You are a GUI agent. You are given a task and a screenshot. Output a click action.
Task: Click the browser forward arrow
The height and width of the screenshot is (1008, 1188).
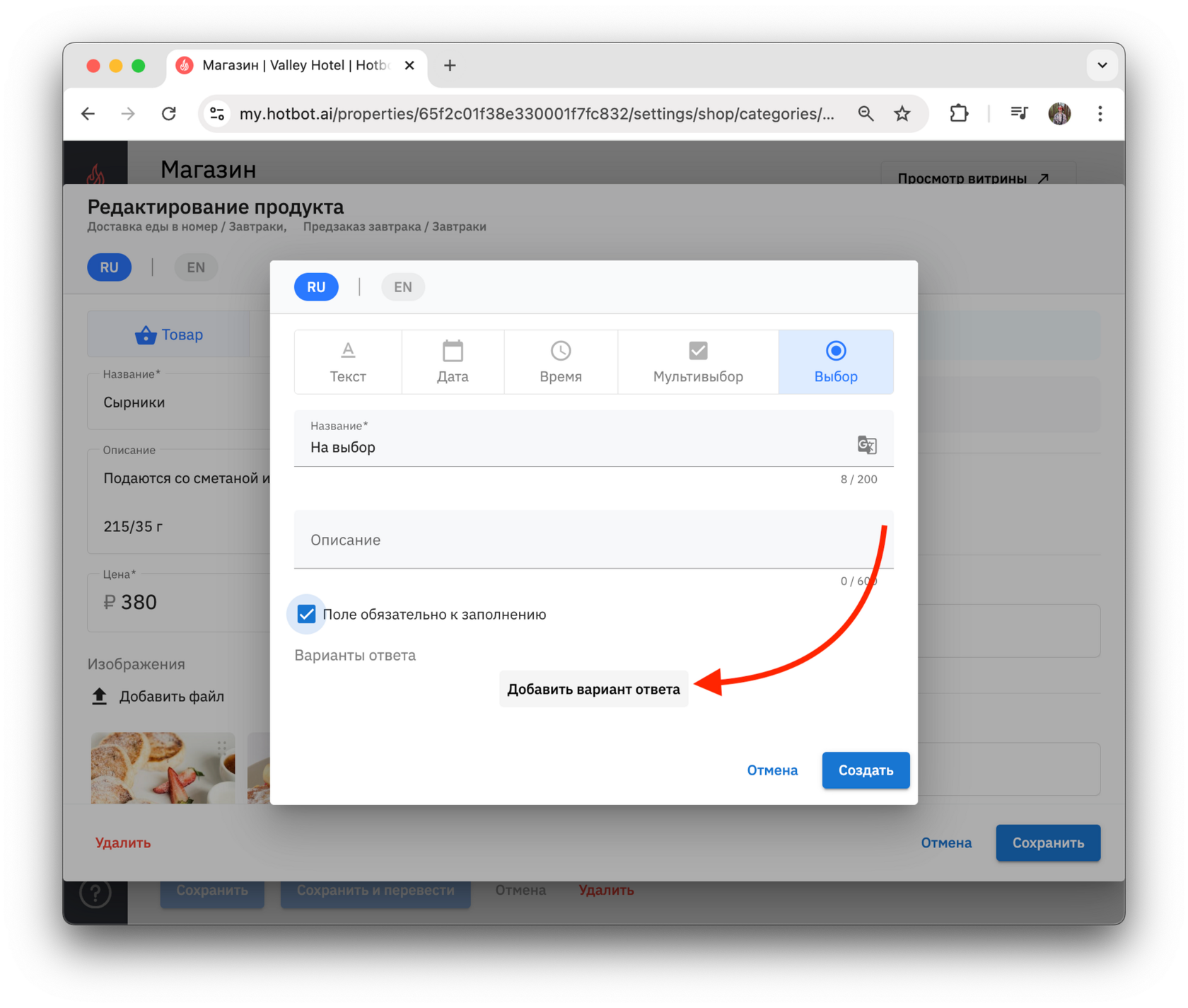coord(128,113)
